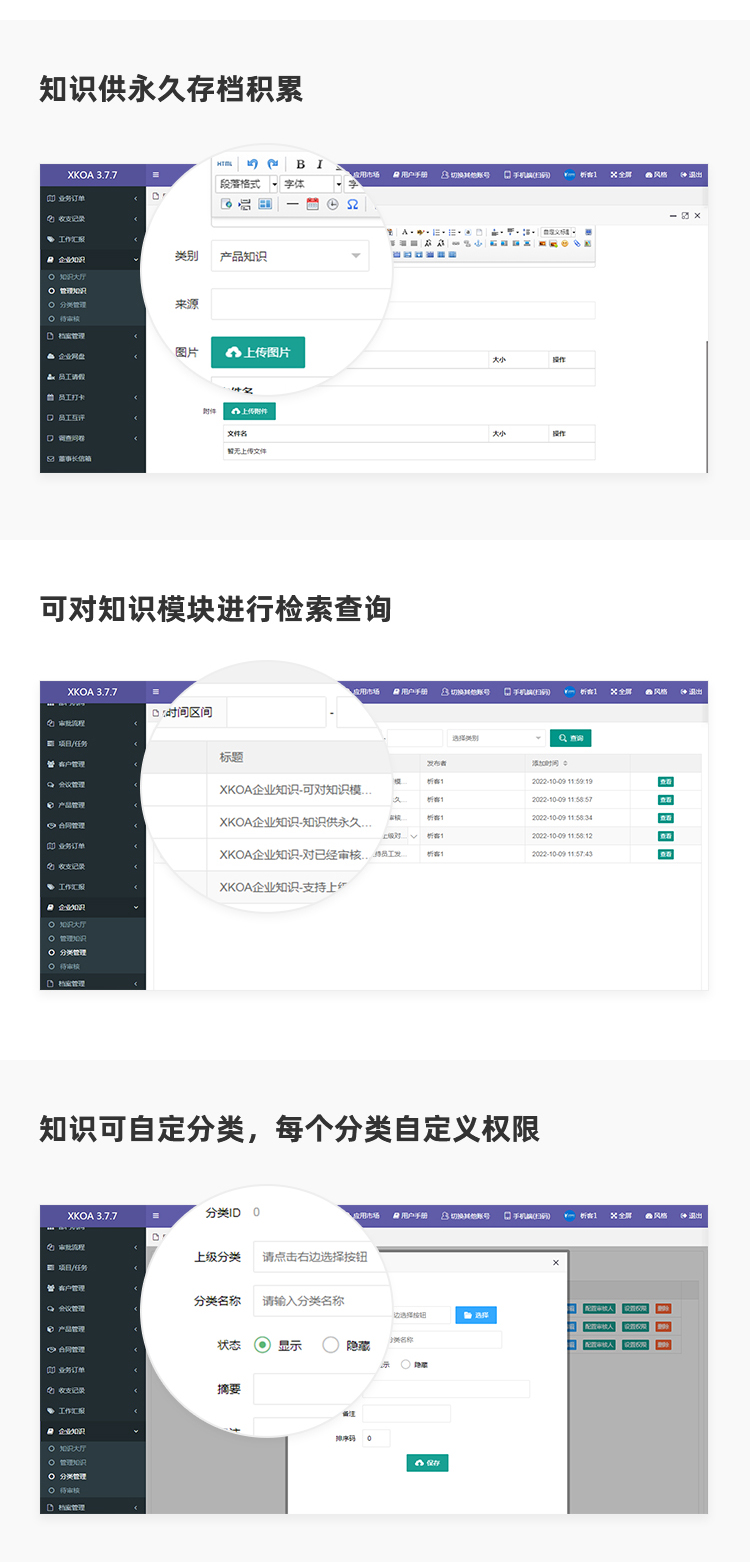Open the 类别 dropdown showing 产品知识
This screenshot has height=1562, width=750.
[290, 256]
